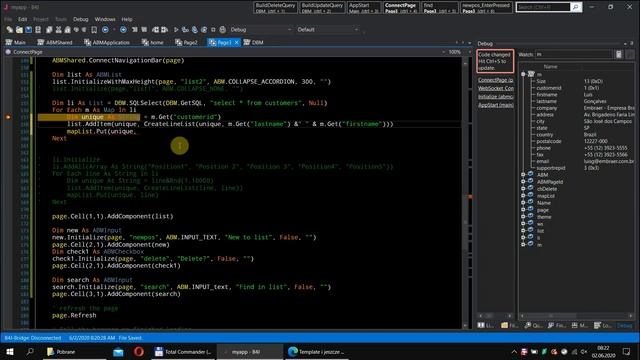
Task: Expand the ABMPageId variable node
Action: (x=523, y=182)
